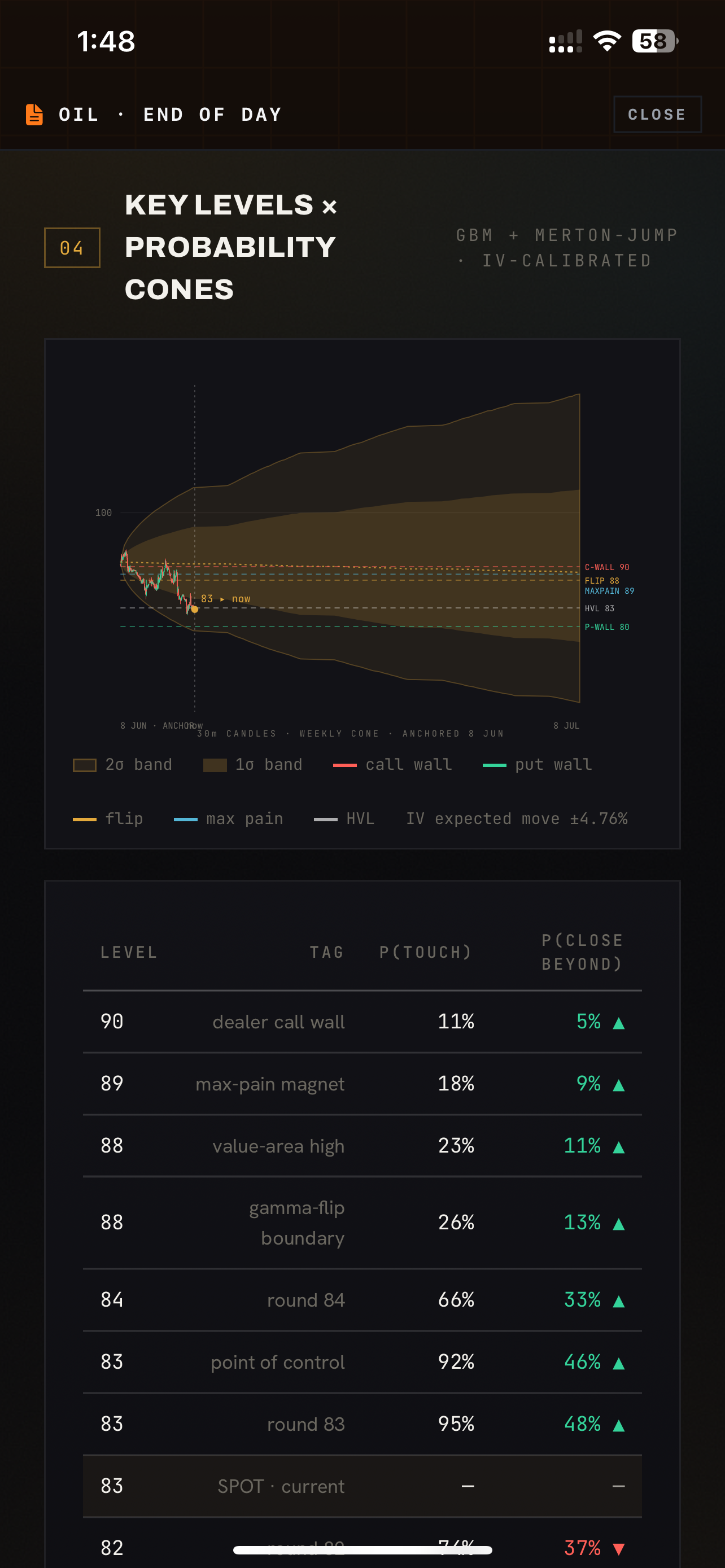Image resolution: width=725 pixels, height=1568 pixels.
Task: Select the P-WALL 80 chart label
Action: click(x=607, y=627)
